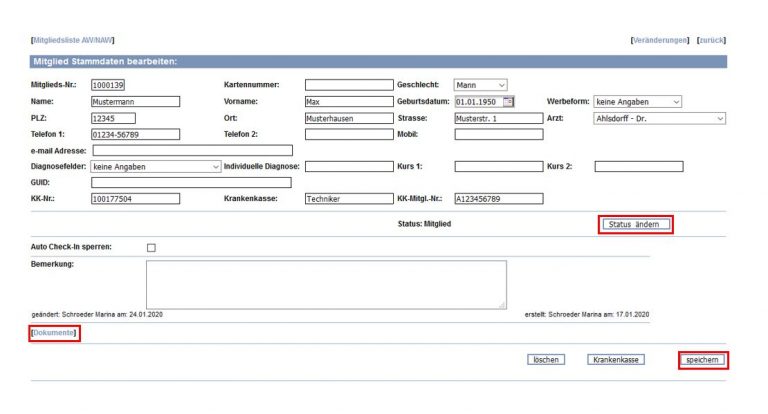Open the Werbeform dropdown
The image size is (768, 414).
pyautogui.click(x=637, y=101)
